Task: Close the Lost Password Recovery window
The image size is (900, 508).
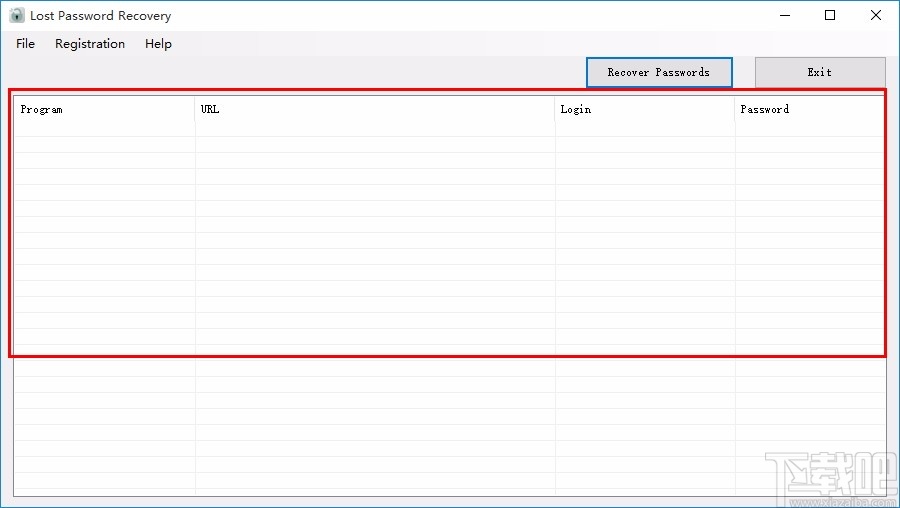Action: pyautogui.click(x=876, y=15)
